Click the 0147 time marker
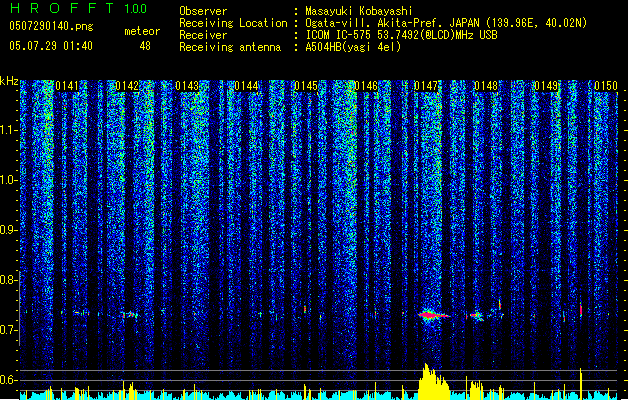The width and height of the screenshot is (629, 400). (x=426, y=86)
